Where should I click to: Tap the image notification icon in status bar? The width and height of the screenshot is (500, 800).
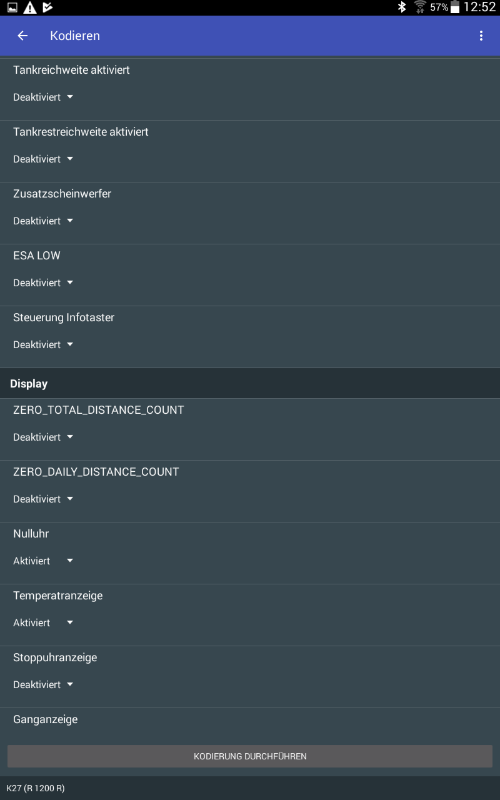(x=12, y=7)
